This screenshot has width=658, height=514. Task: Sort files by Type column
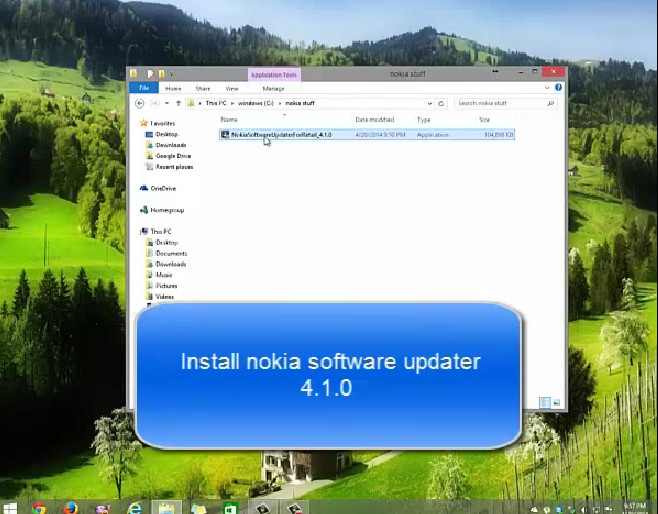[x=423, y=120]
